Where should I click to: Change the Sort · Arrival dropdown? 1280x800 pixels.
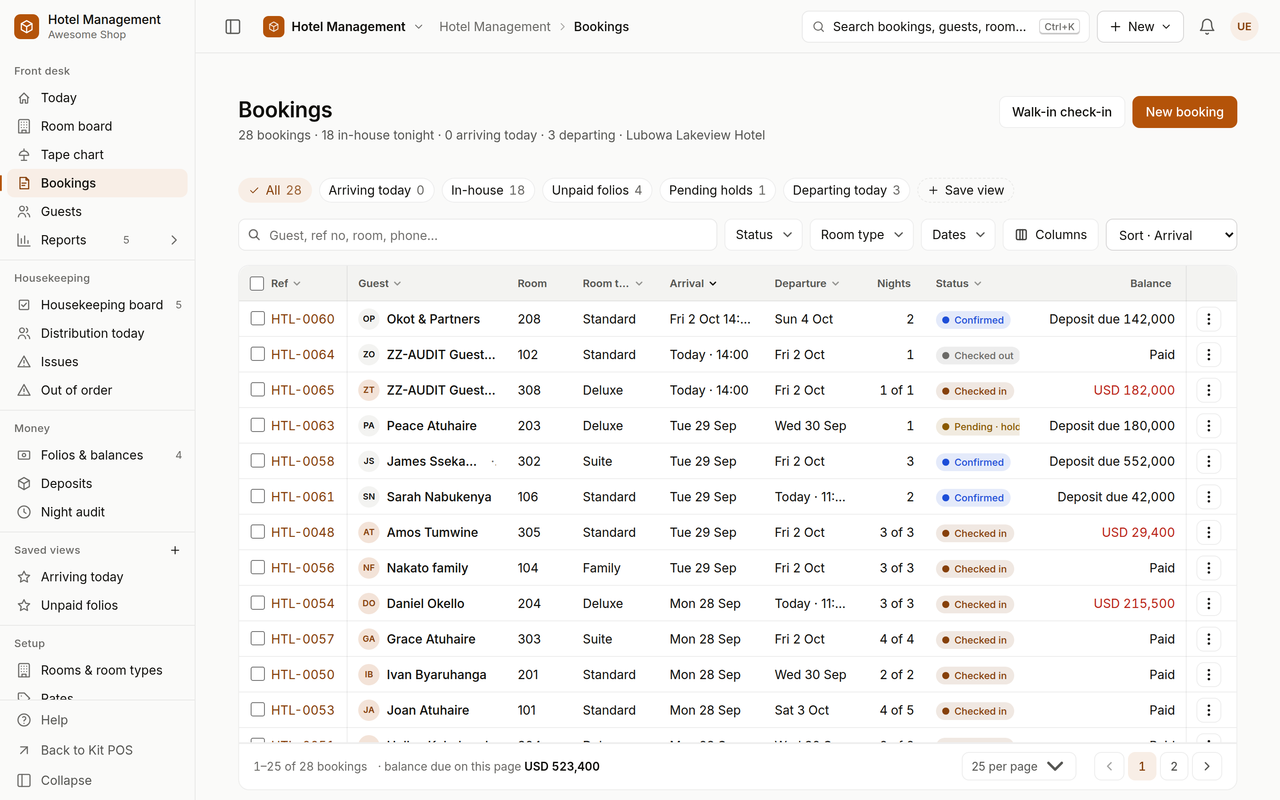click(x=1171, y=235)
